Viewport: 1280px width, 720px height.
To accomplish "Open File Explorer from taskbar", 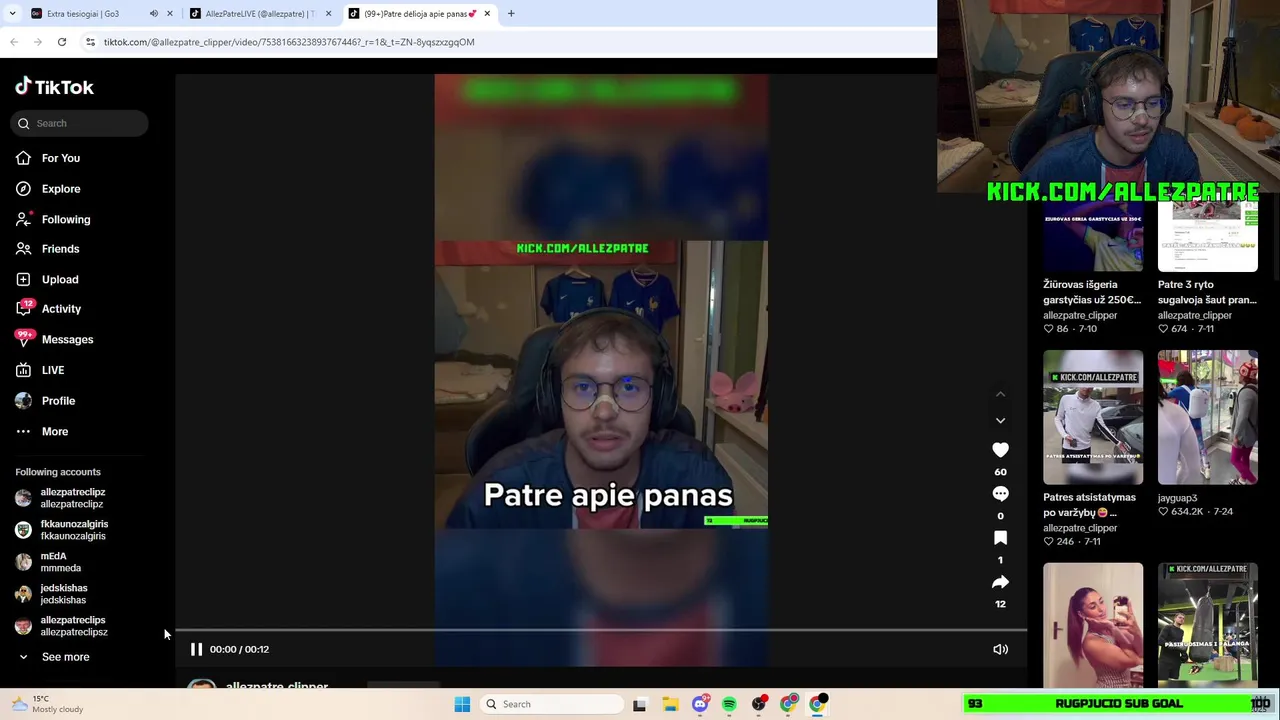I will pos(670,704).
